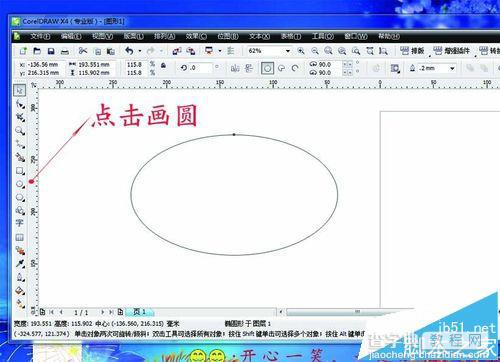Image resolution: width=500 pixels, height=362 pixels.
Task: Click the Paste icon in toolbar
Action: [x=111, y=51]
